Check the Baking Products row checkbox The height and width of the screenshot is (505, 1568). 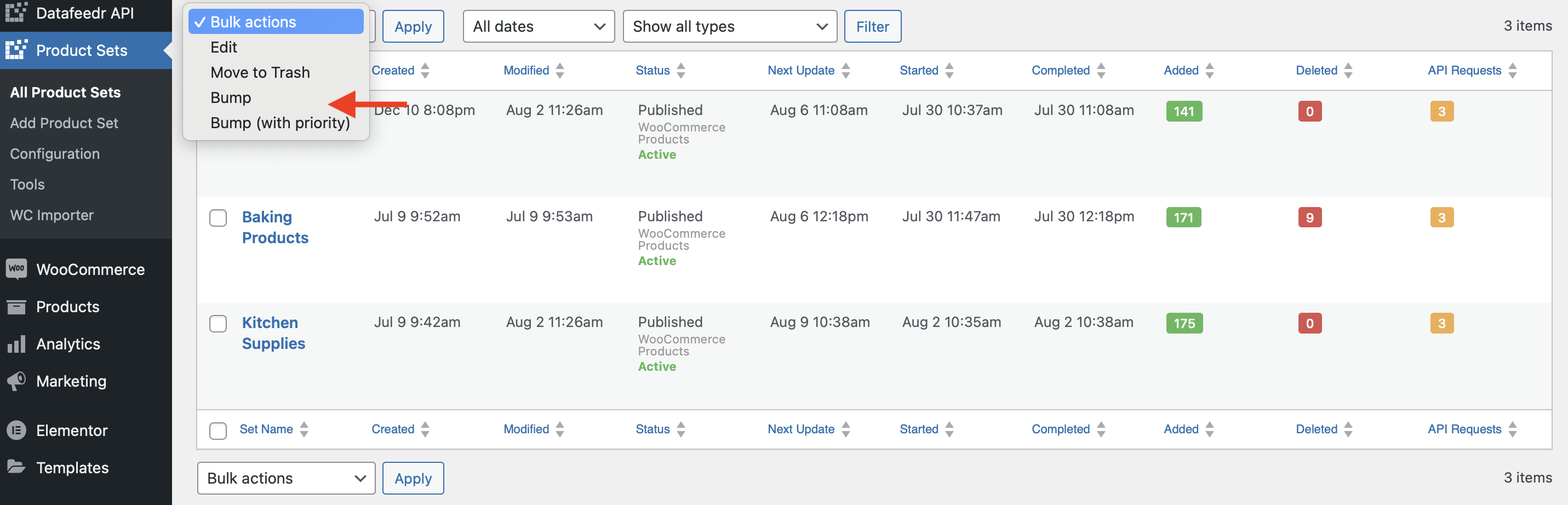[218, 218]
